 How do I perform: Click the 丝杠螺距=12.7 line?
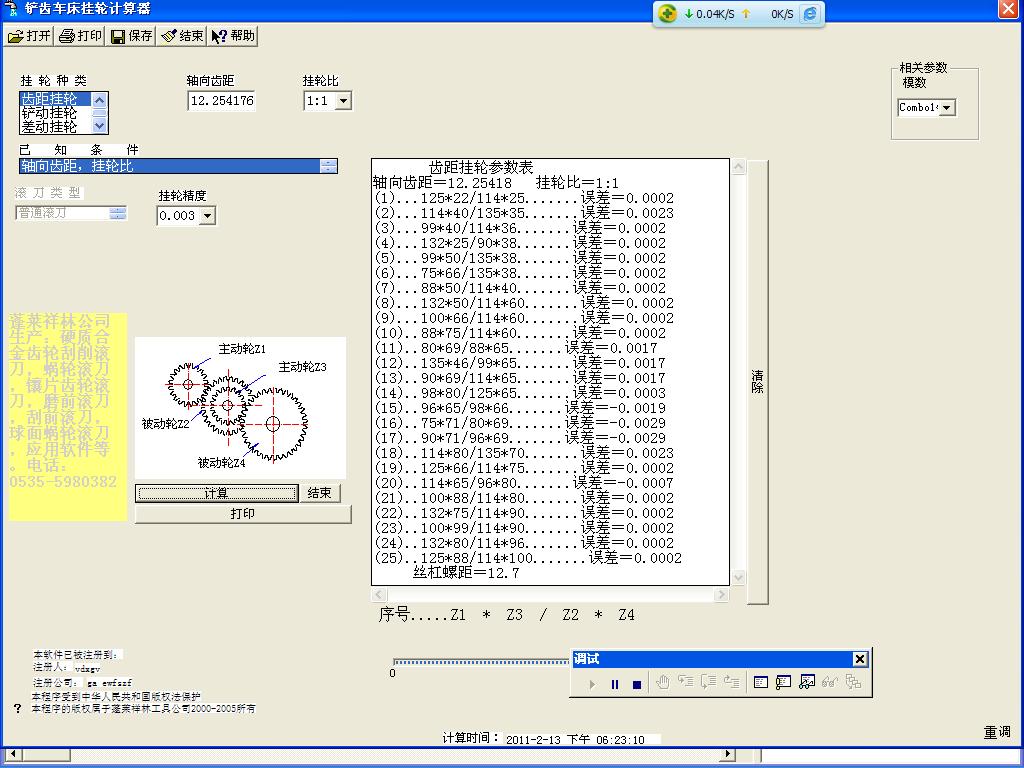point(466,573)
